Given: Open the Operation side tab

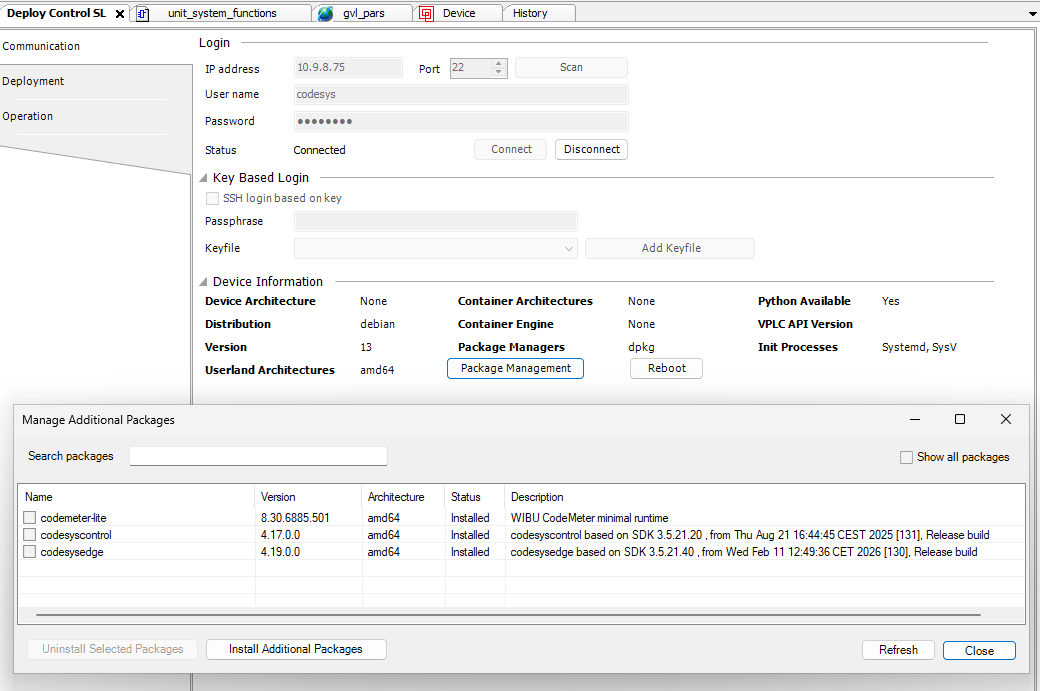Looking at the screenshot, I should [x=28, y=116].
